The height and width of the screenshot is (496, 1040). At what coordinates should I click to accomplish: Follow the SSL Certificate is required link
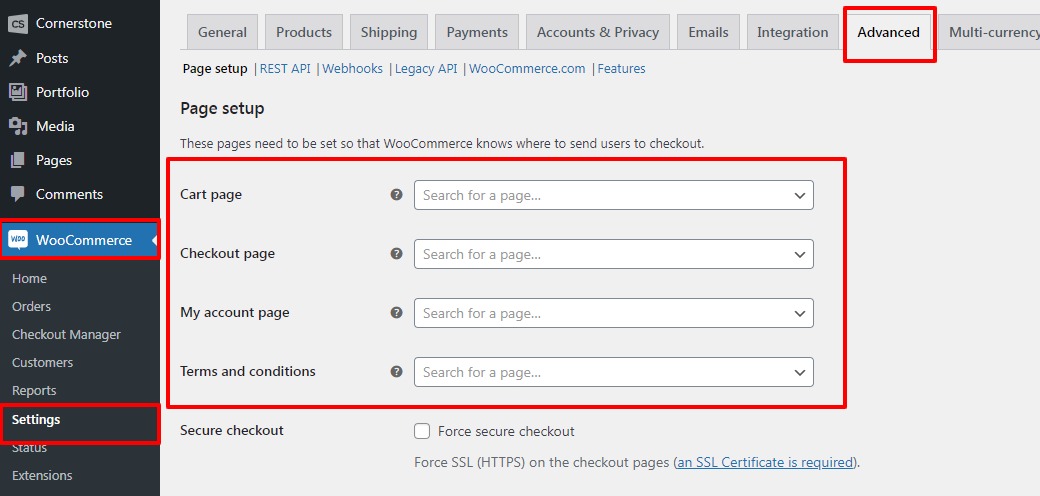point(765,462)
